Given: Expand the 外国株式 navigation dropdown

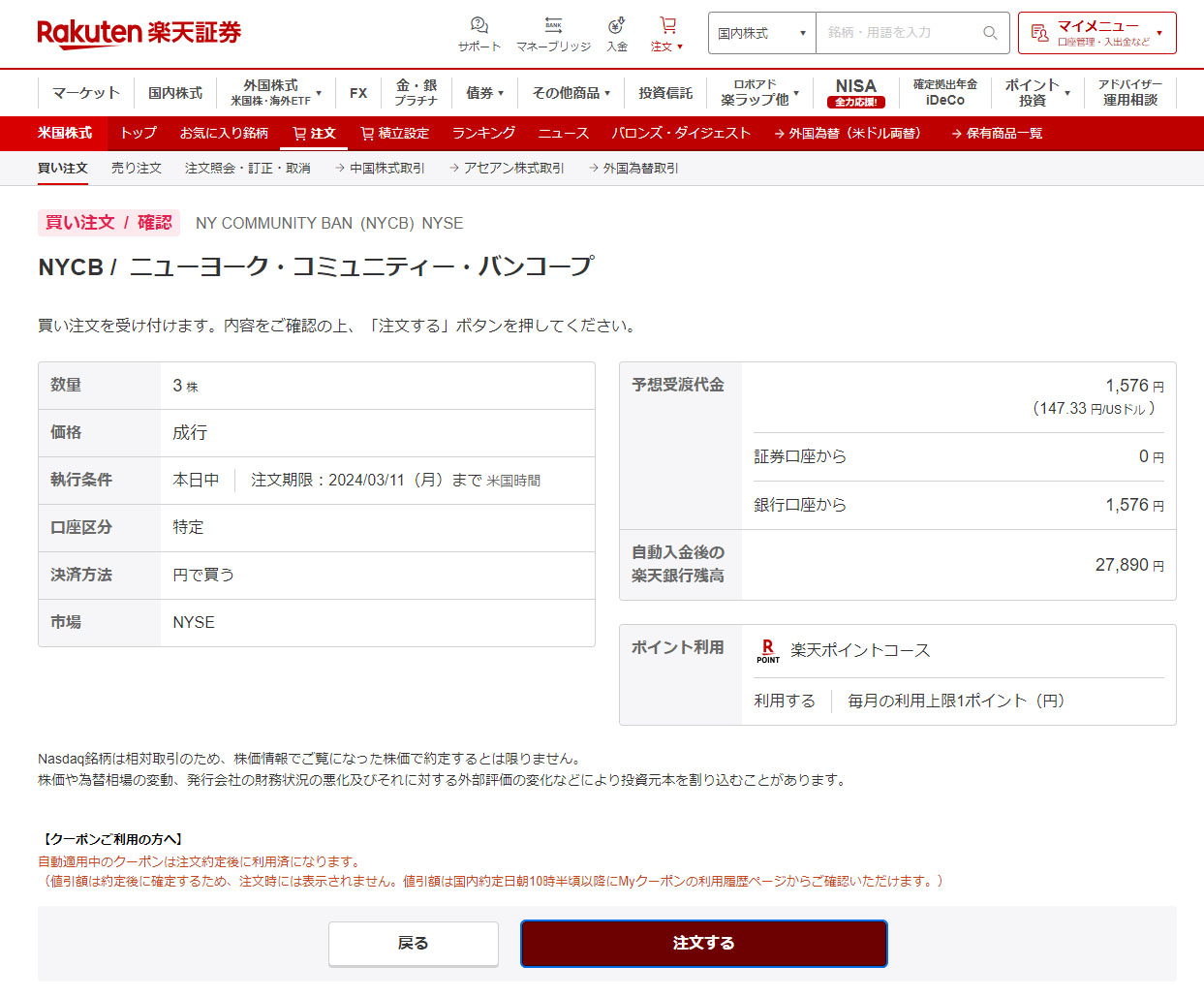Looking at the screenshot, I should [x=276, y=93].
